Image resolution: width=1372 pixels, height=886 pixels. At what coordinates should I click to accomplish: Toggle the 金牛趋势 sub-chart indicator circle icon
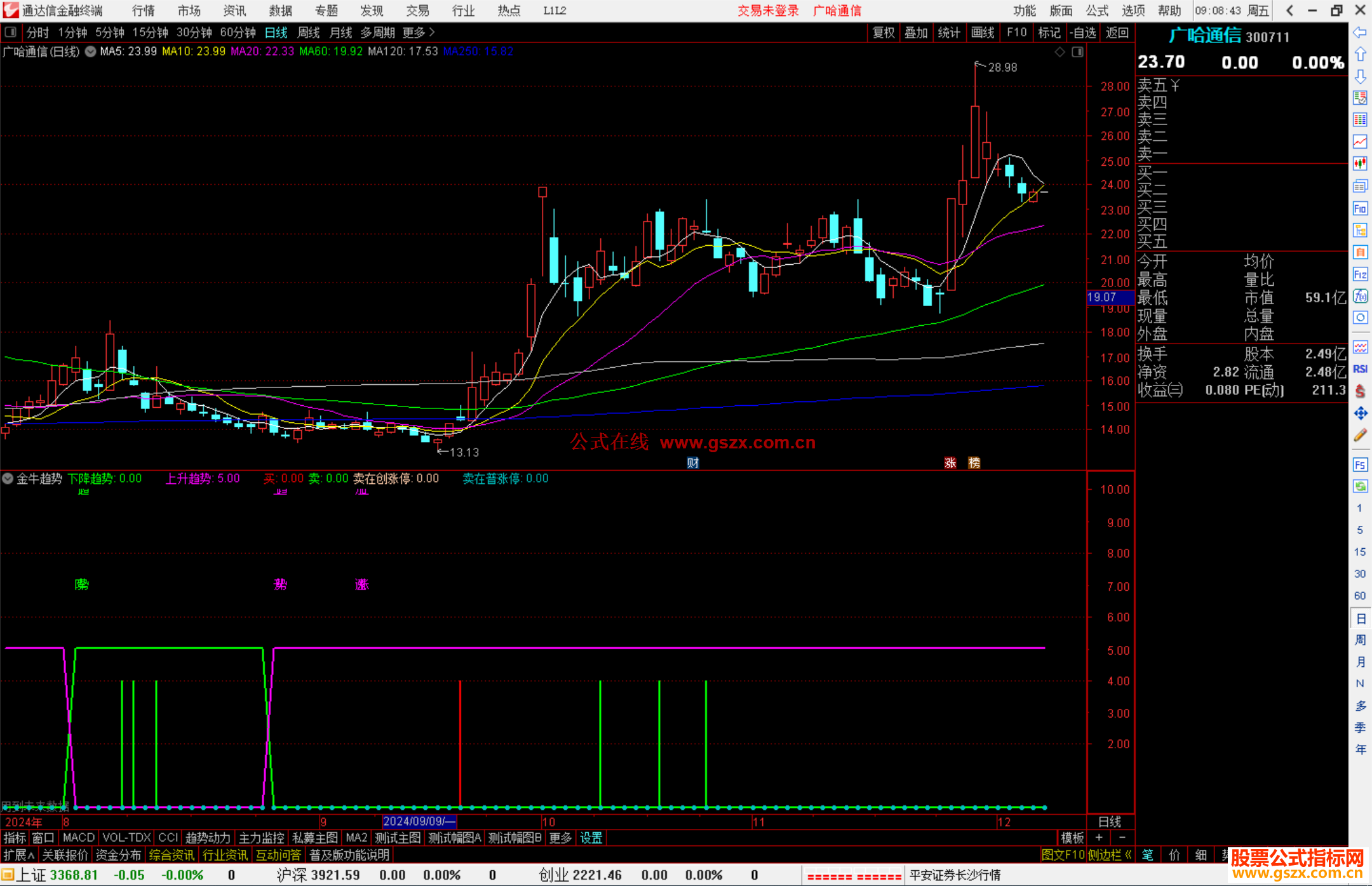click(8, 478)
